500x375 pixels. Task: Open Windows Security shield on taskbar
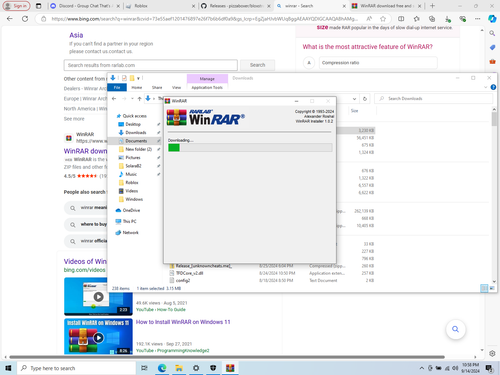click(213, 368)
